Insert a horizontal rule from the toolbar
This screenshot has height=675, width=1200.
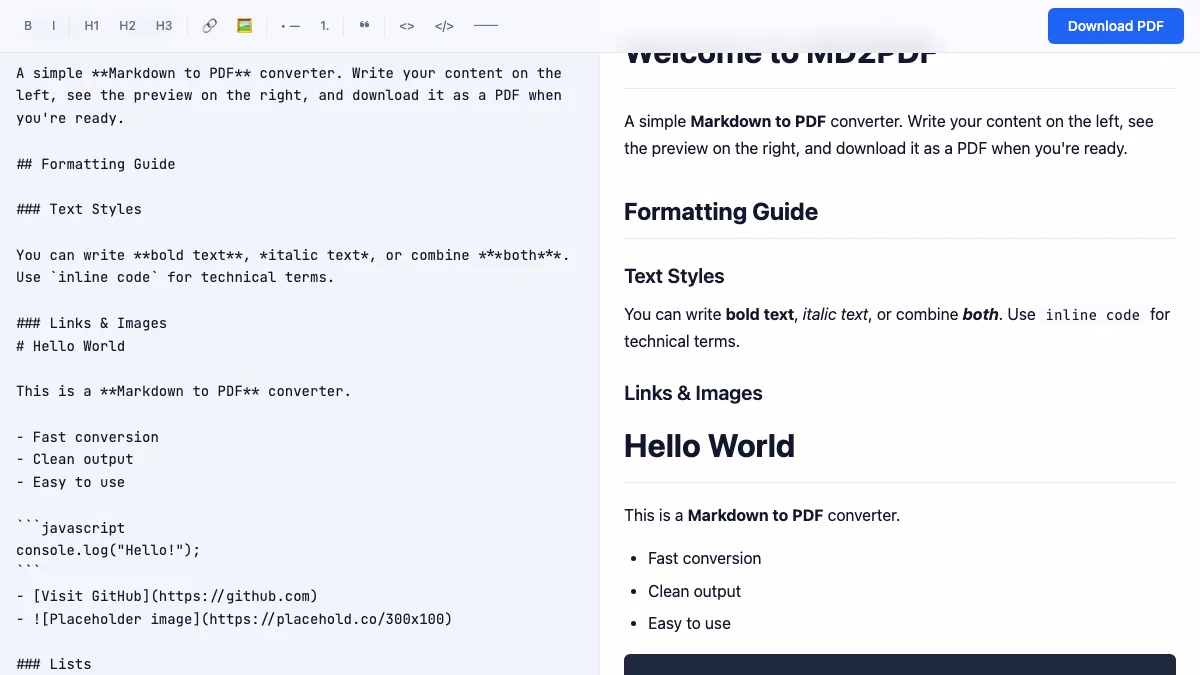485,25
